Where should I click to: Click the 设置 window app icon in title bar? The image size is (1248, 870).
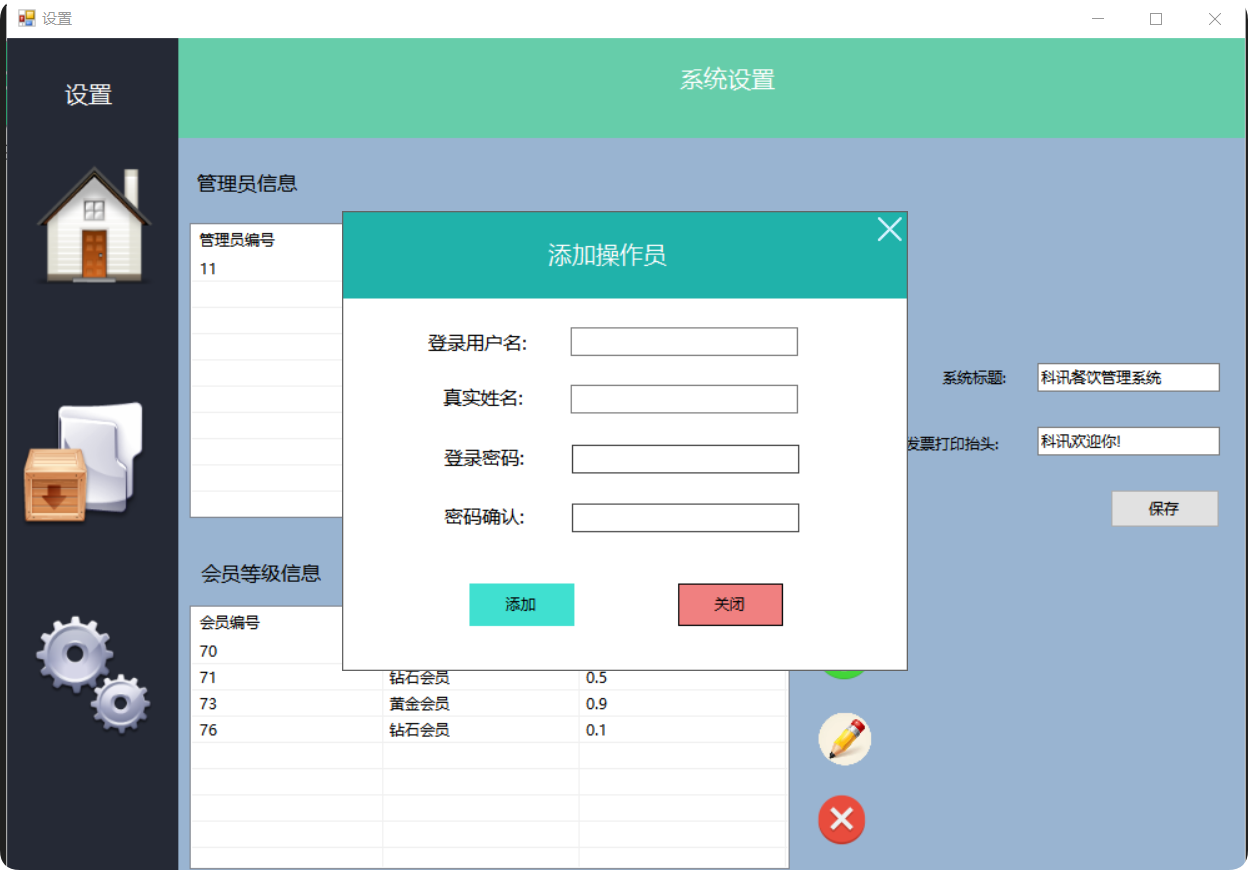pyautogui.click(x=27, y=18)
